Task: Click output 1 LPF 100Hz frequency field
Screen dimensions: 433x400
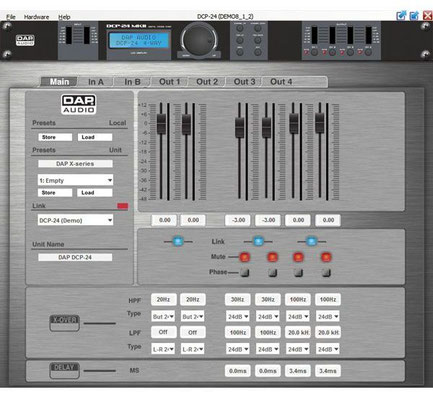Action: [x=238, y=332]
